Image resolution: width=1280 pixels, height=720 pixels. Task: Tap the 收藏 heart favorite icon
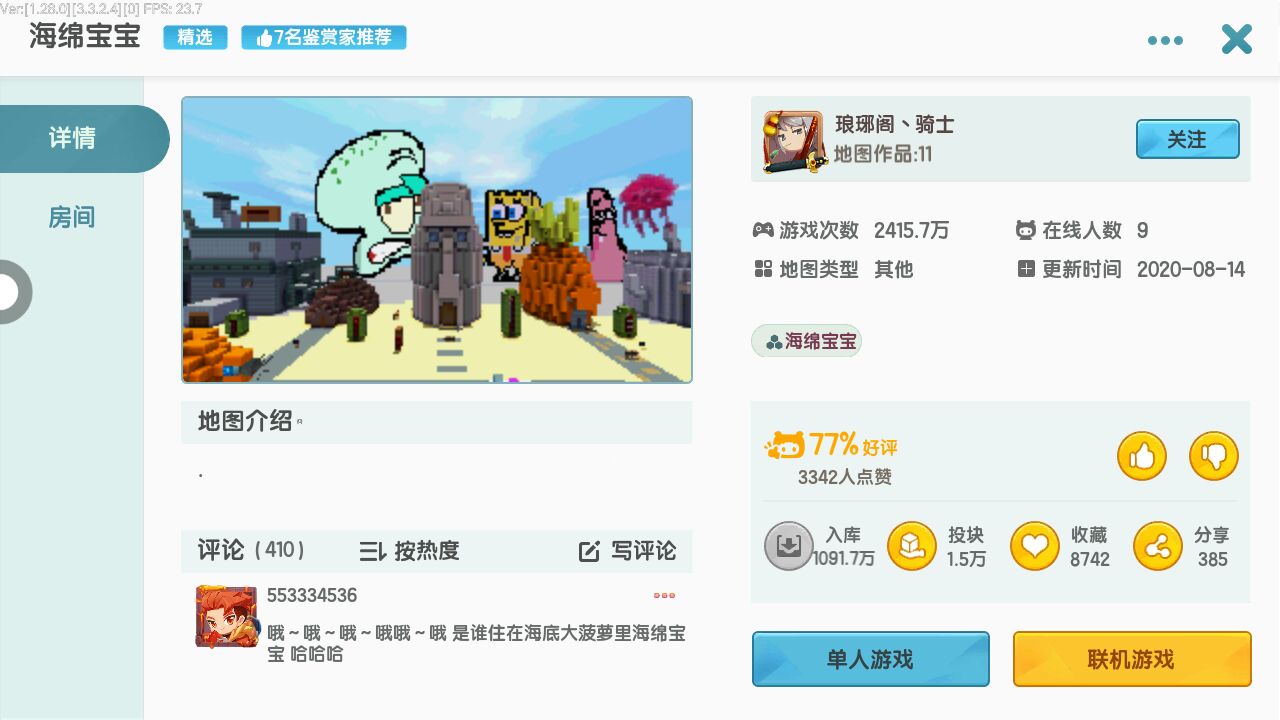coord(1035,546)
